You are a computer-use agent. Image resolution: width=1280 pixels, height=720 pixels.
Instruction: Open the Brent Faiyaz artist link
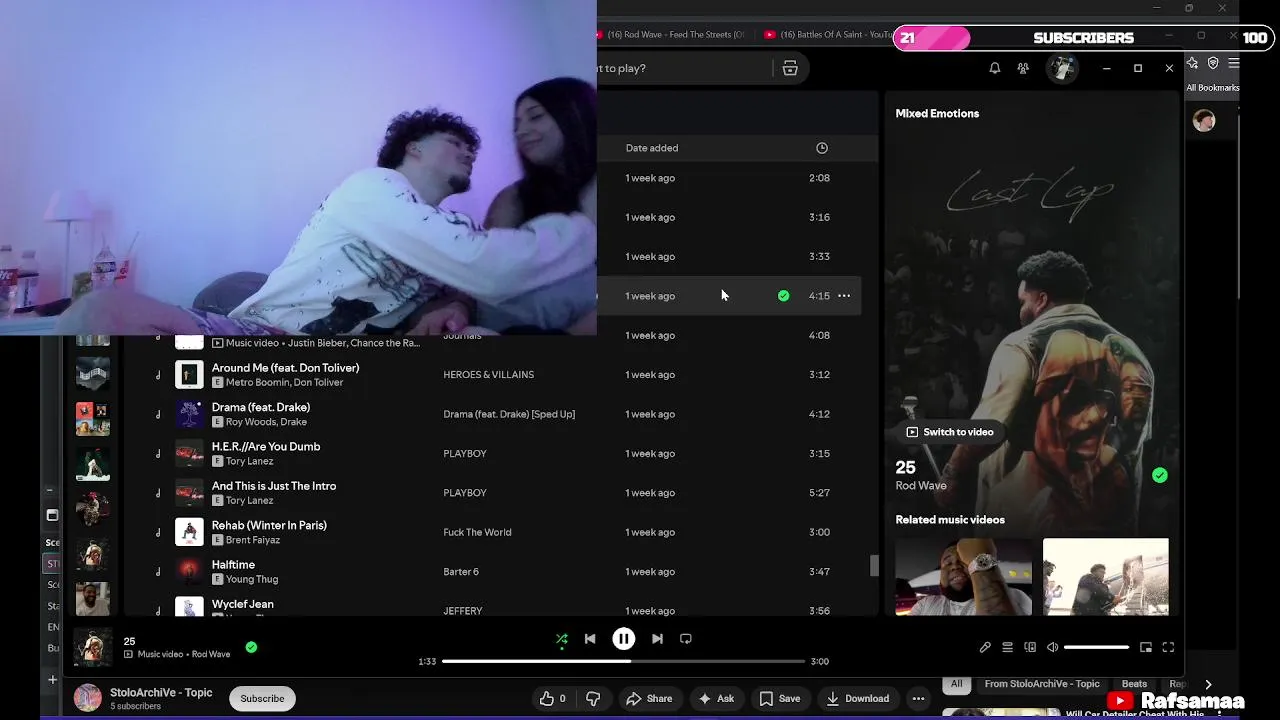pyautogui.click(x=253, y=540)
